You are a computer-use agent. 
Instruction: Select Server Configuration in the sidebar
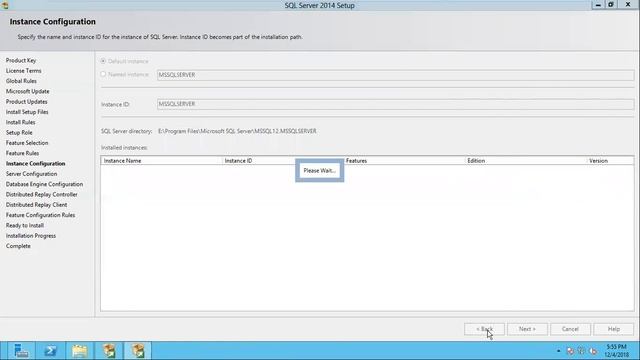[x=31, y=174]
